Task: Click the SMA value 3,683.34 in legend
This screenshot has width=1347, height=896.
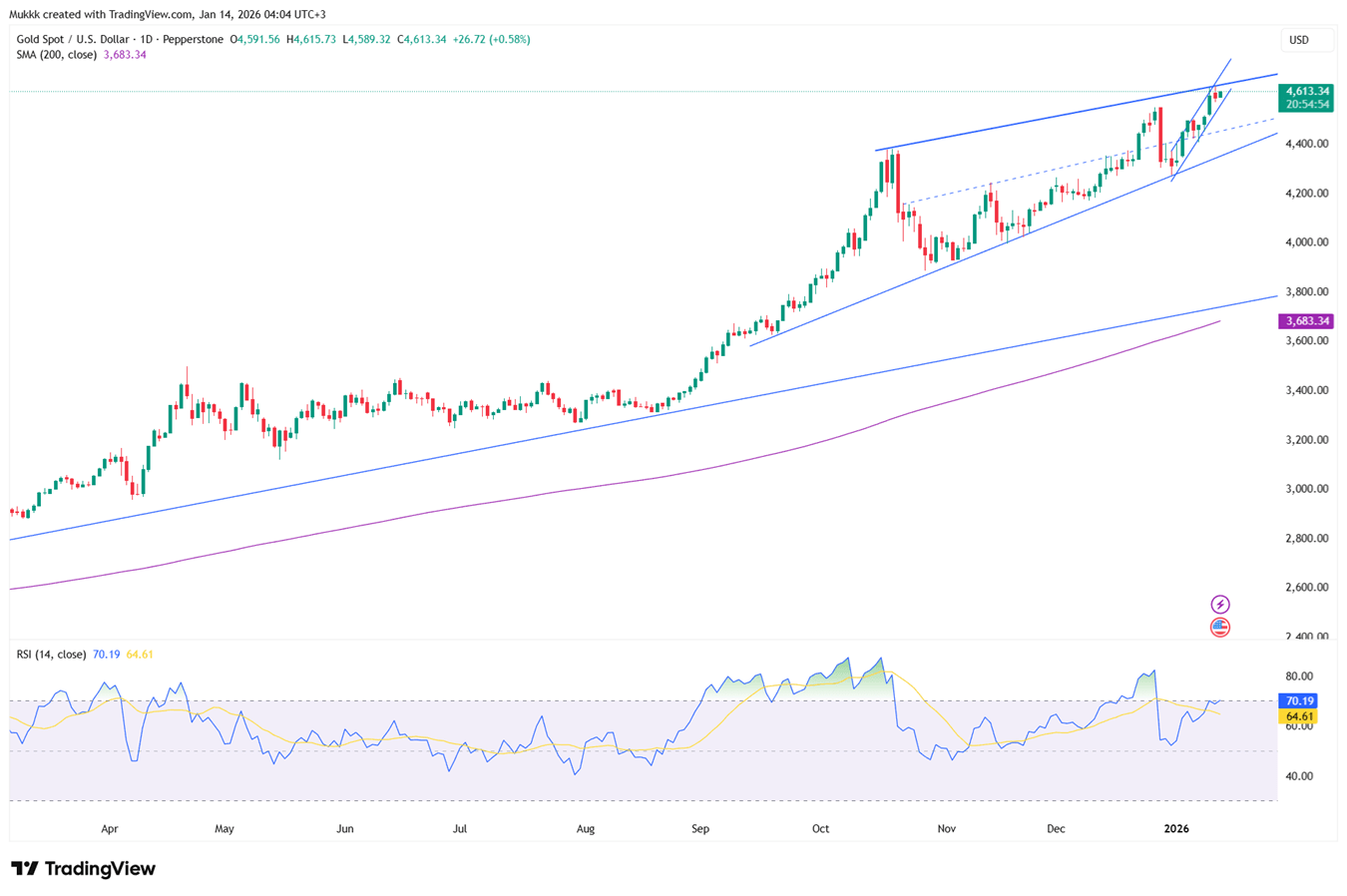Action: 125,55
